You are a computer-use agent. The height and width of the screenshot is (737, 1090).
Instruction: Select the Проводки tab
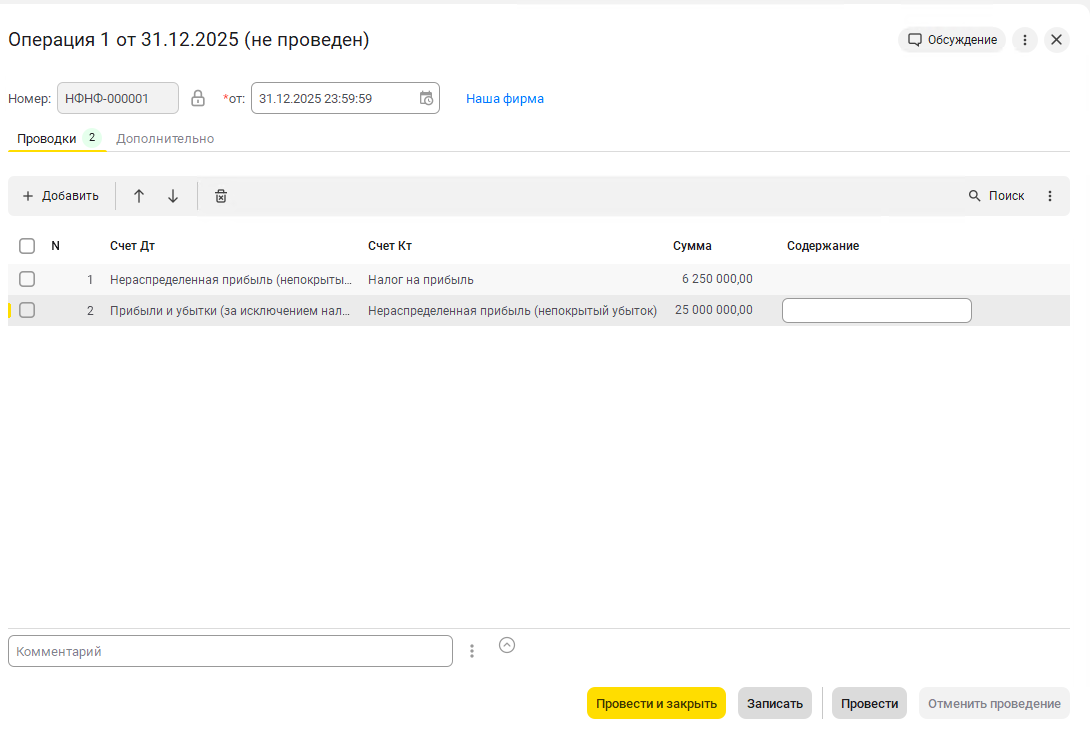click(46, 138)
